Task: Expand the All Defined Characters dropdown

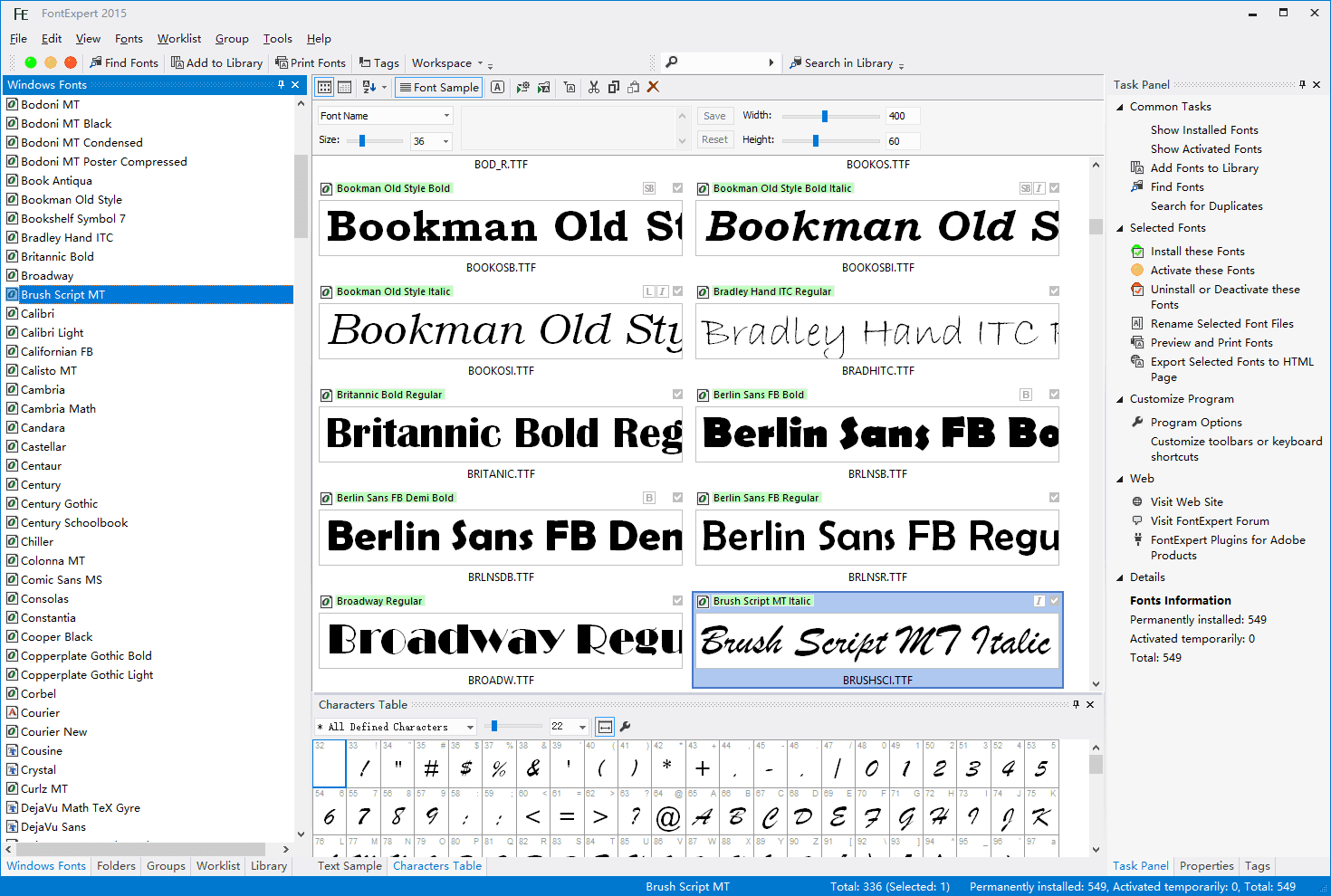Action: tap(470, 727)
